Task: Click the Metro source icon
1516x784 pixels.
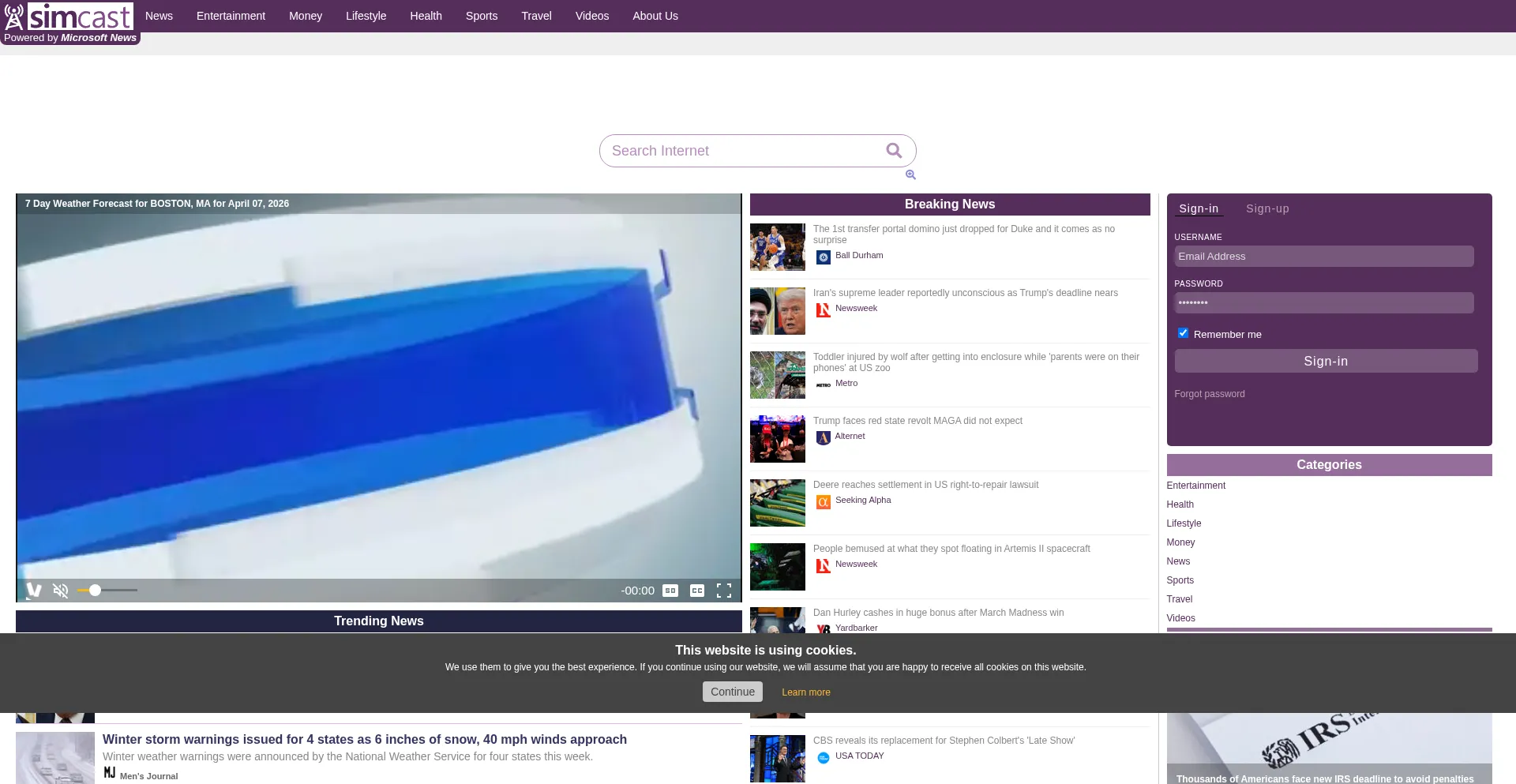Action: click(823, 384)
